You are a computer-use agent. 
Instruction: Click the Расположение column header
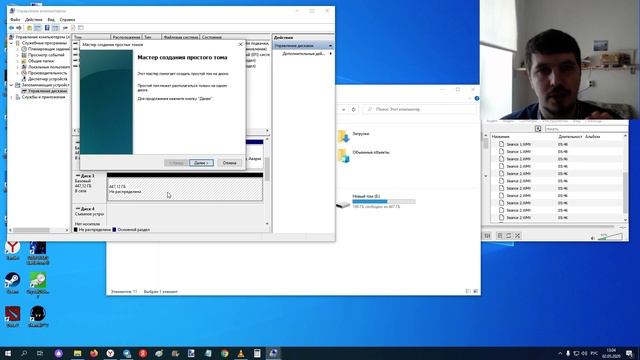tap(126, 37)
